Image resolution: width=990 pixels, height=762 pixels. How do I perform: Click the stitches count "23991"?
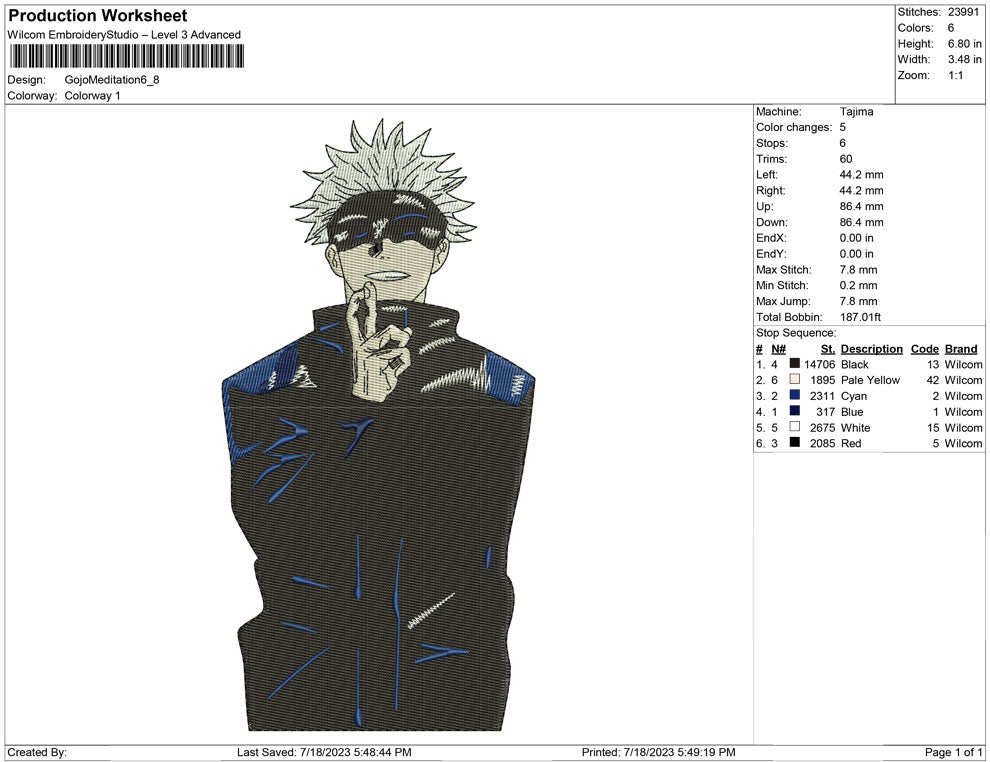coord(963,12)
